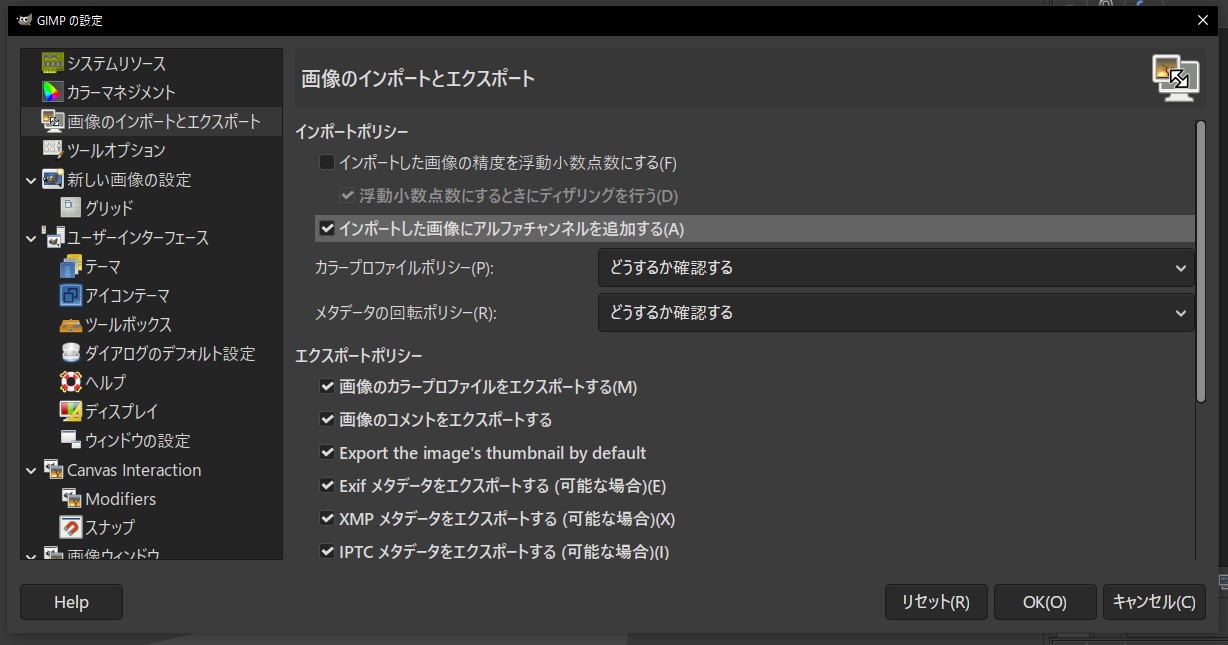Toggle Export the image's thumbnail by default

(327, 453)
